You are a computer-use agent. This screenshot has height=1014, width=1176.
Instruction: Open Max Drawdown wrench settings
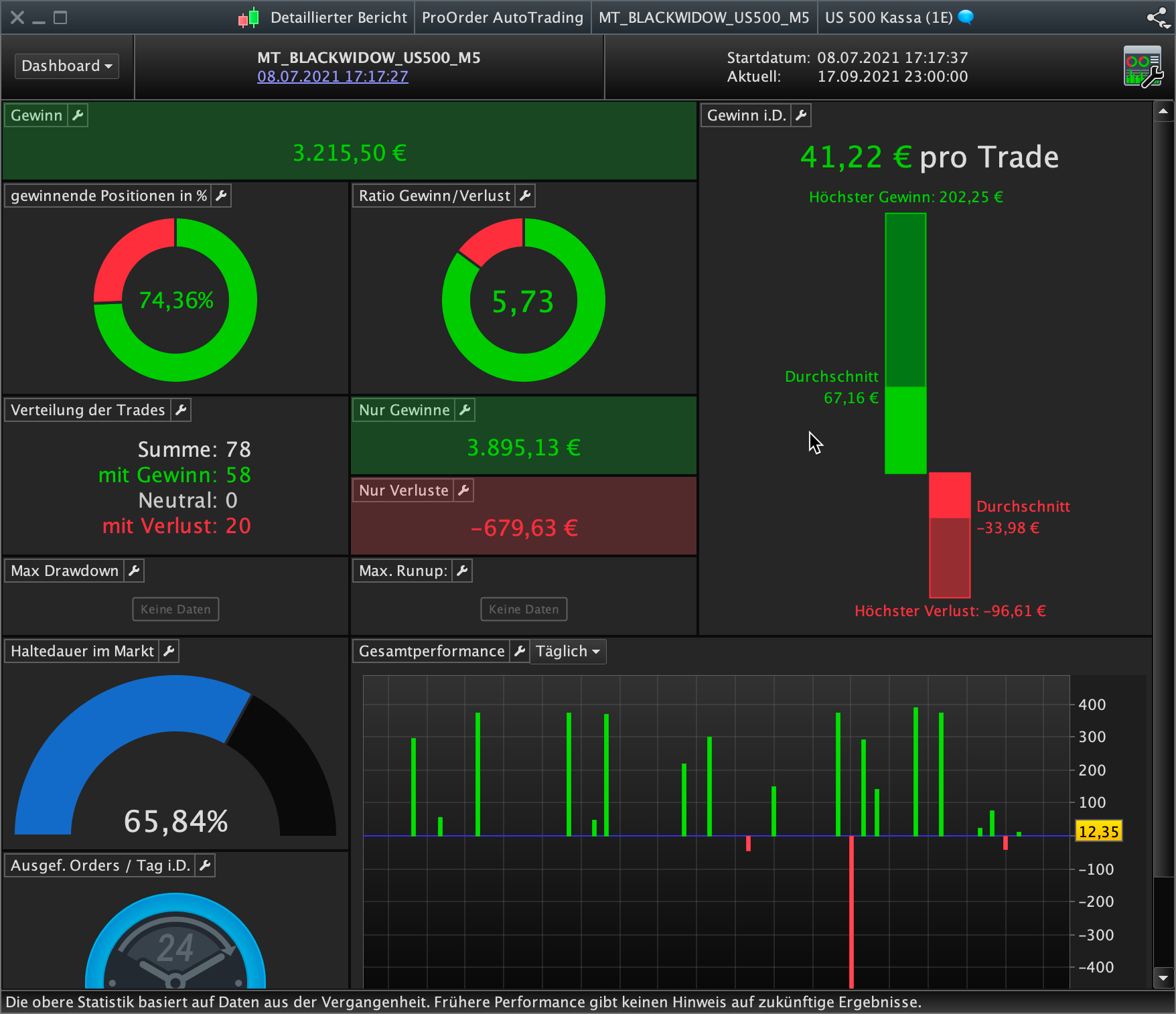(134, 571)
